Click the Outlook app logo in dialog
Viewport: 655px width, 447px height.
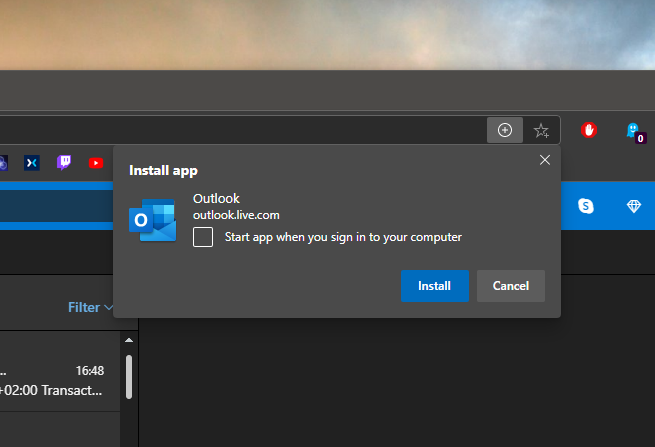[152, 220]
